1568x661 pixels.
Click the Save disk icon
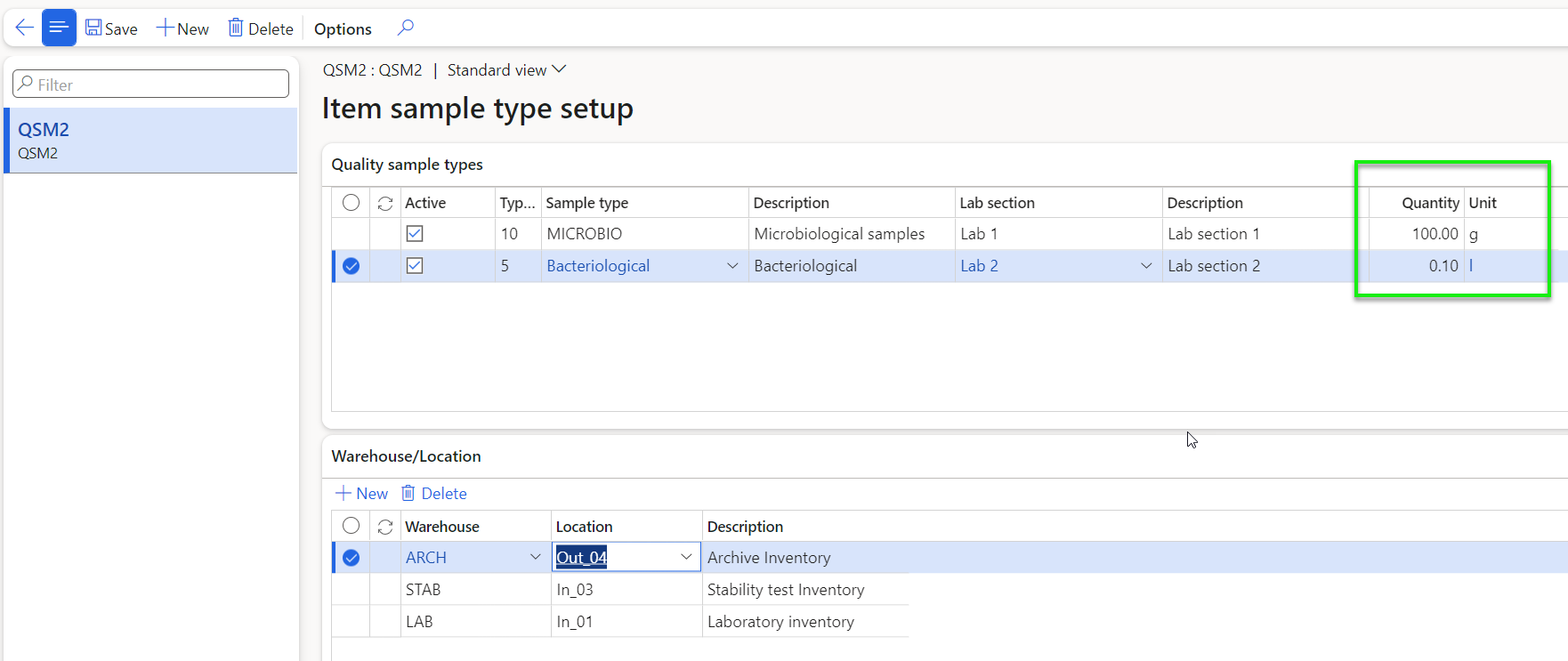[93, 28]
